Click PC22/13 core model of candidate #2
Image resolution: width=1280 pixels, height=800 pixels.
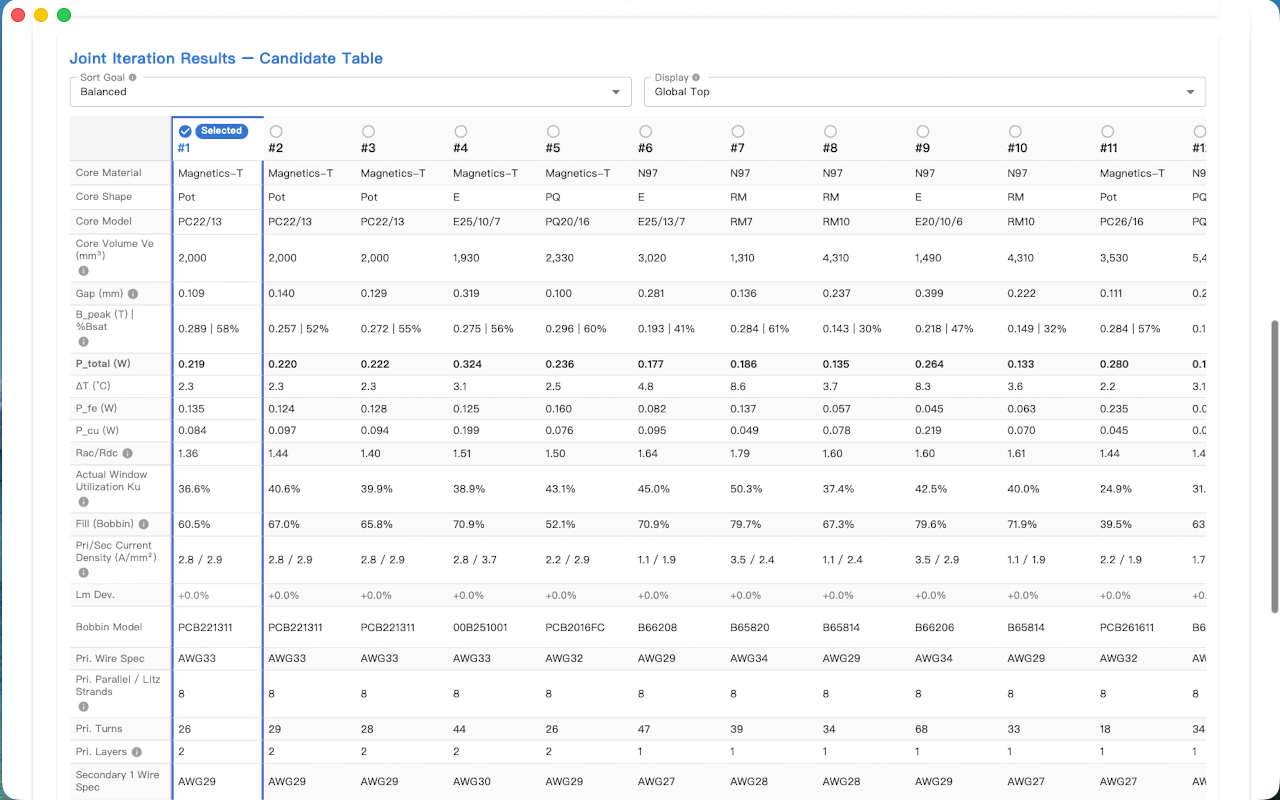tap(289, 221)
